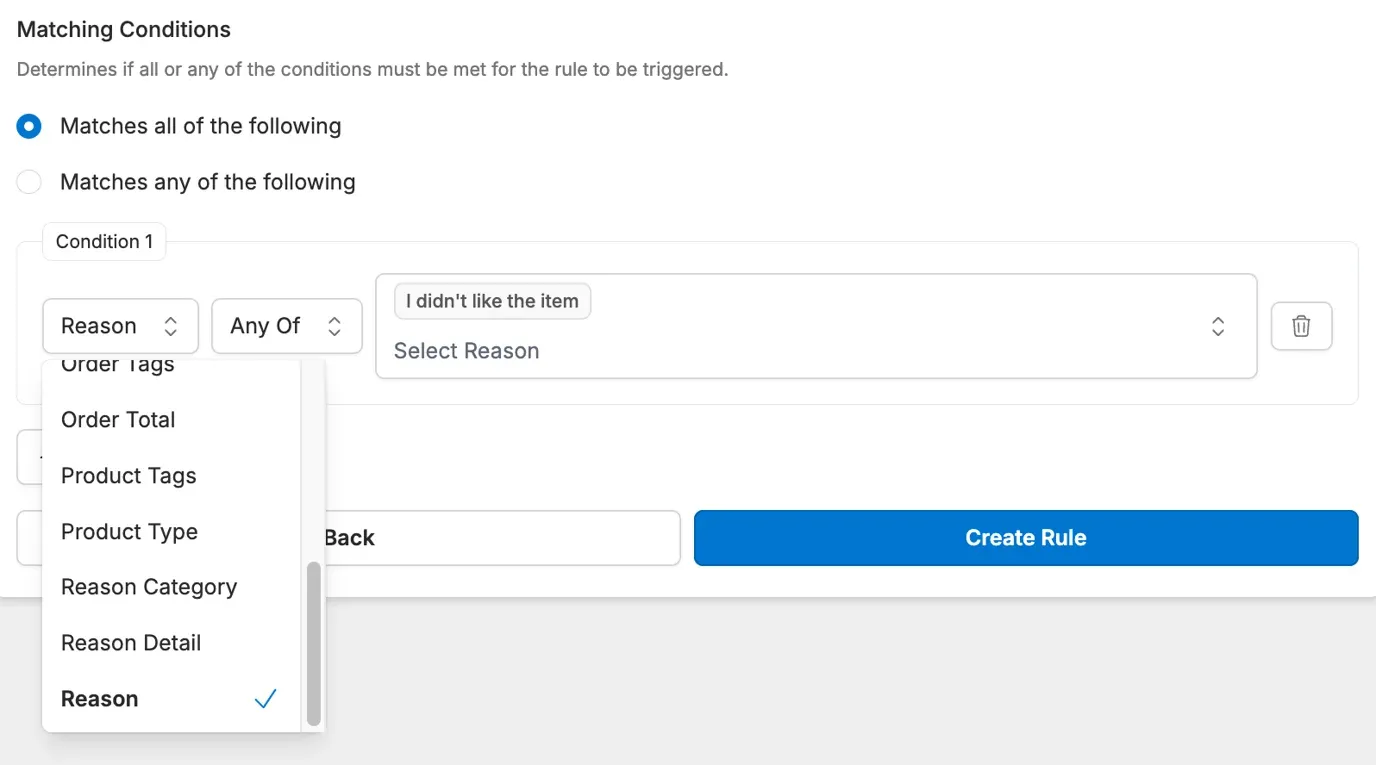Select Product Type in the dropdown list
1376x765 pixels.
pyautogui.click(x=129, y=531)
